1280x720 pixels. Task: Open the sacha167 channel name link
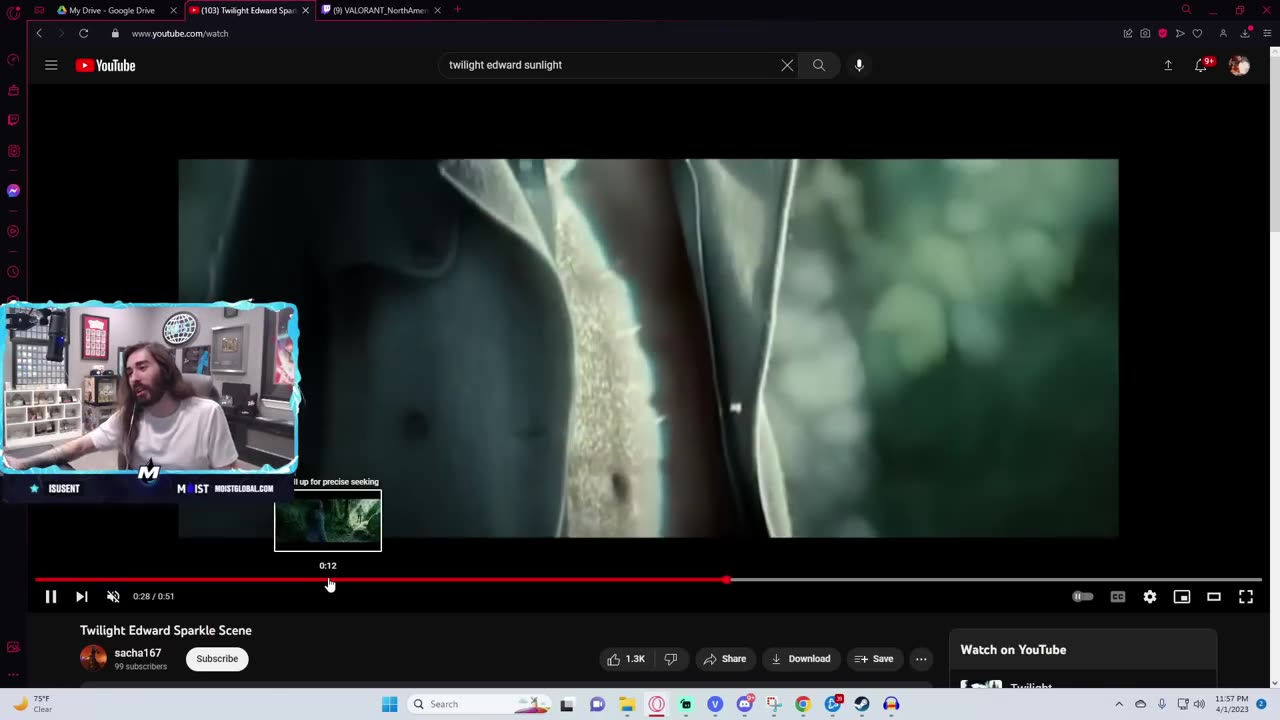(138, 653)
